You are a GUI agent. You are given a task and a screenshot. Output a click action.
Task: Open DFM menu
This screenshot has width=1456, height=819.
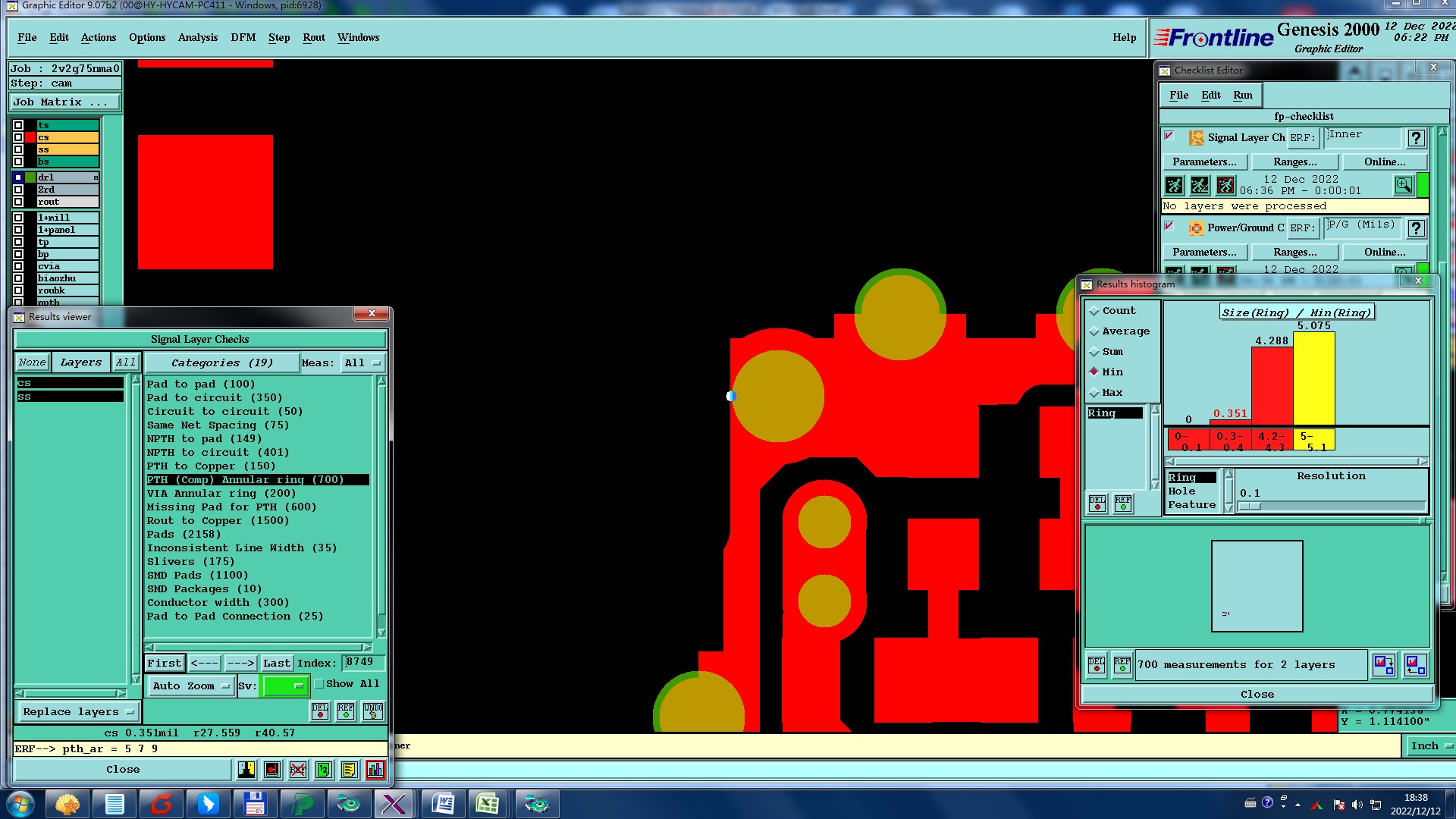click(243, 38)
